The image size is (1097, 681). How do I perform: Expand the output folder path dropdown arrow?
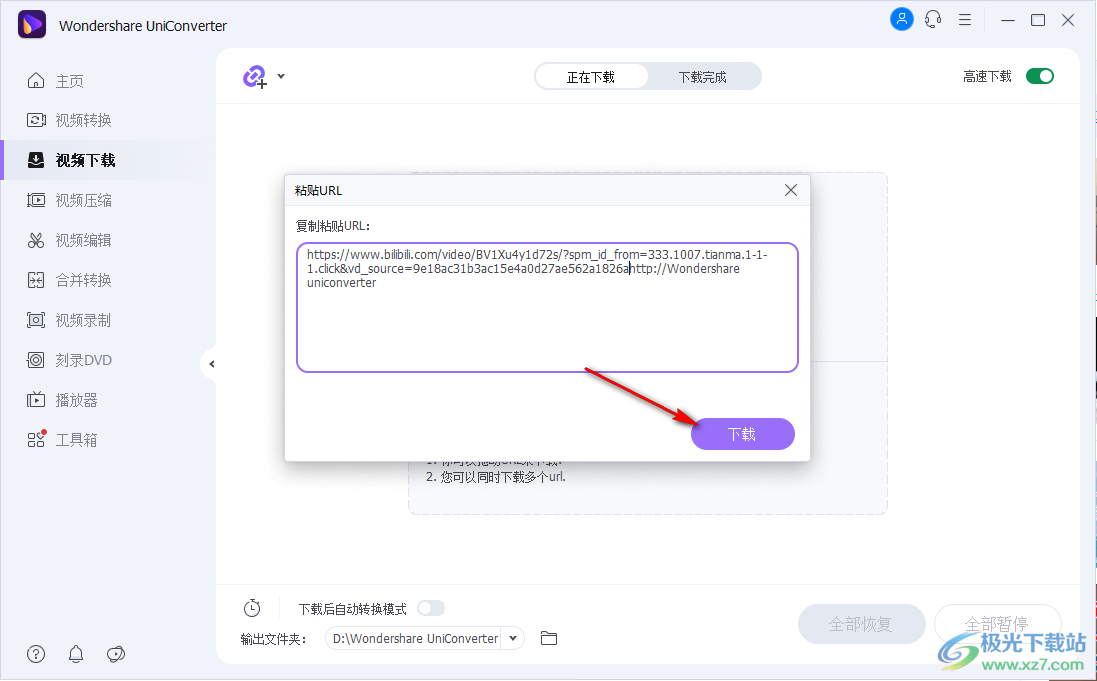click(x=513, y=638)
